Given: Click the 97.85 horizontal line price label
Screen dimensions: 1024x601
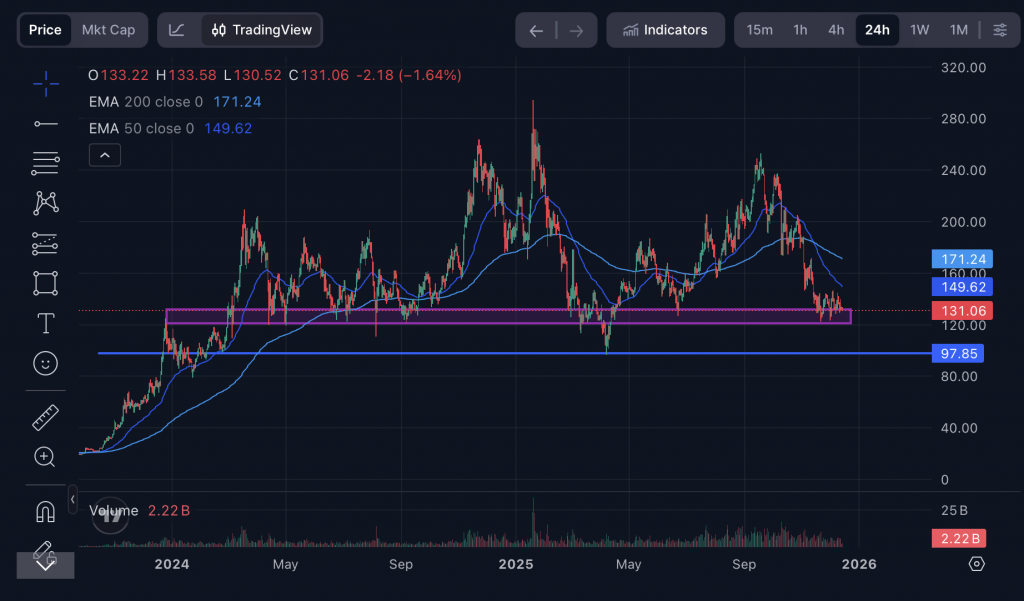Looking at the screenshot, I should click(958, 354).
